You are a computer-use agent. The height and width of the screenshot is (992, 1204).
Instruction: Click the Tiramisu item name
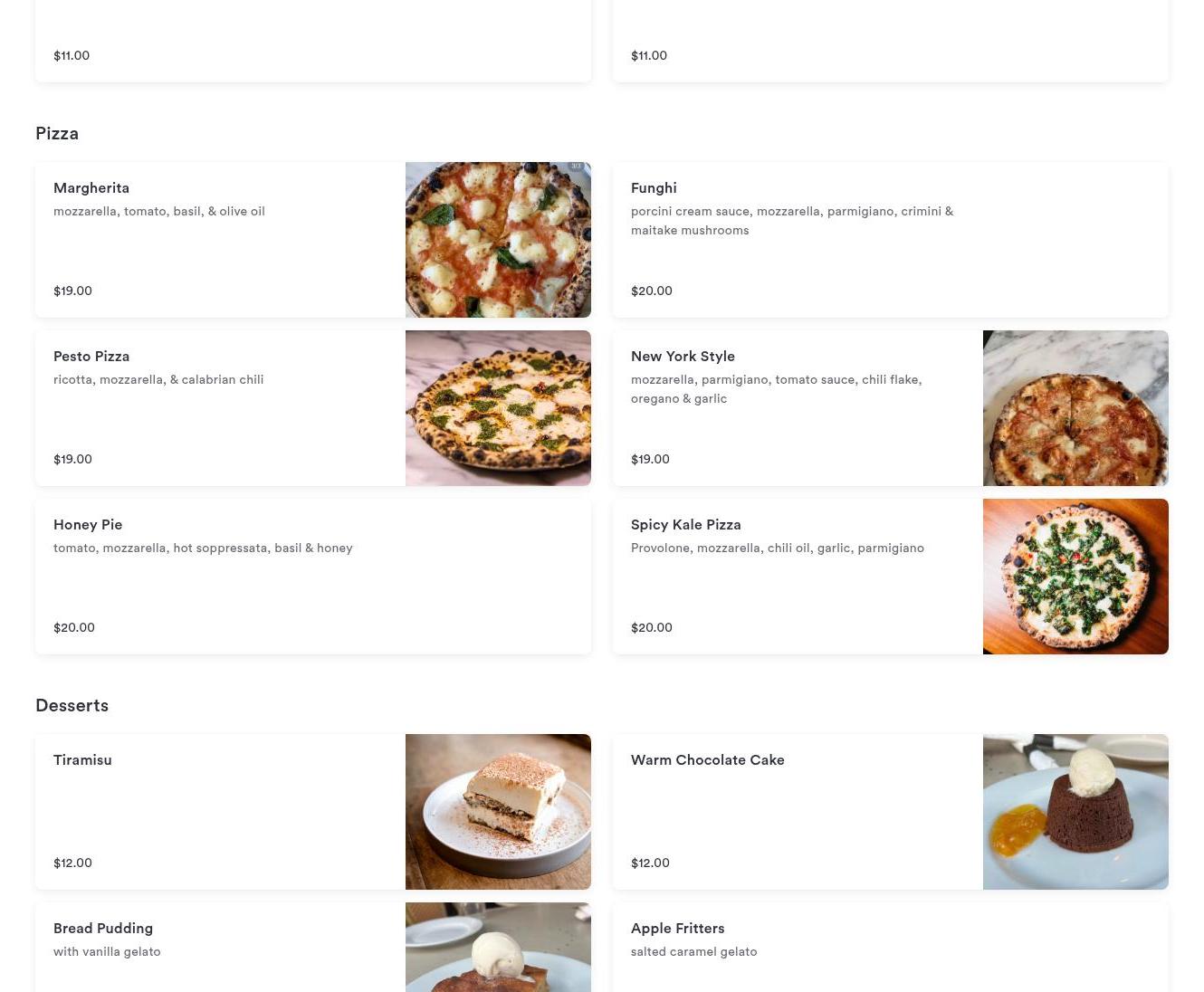point(82,760)
